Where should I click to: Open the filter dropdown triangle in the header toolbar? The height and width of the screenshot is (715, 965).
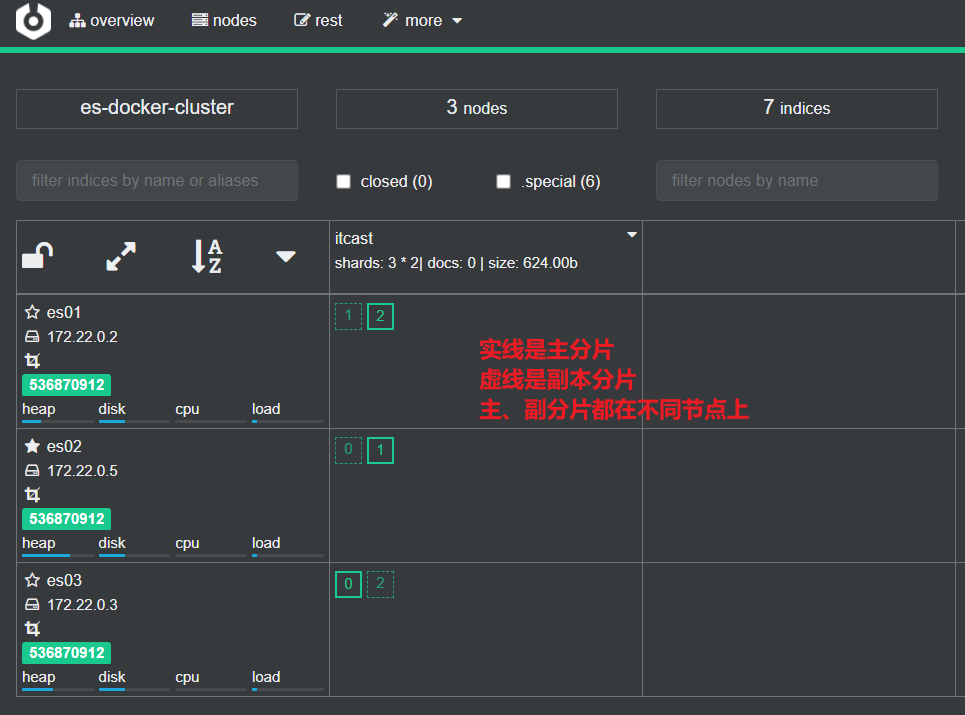pyautogui.click(x=286, y=257)
